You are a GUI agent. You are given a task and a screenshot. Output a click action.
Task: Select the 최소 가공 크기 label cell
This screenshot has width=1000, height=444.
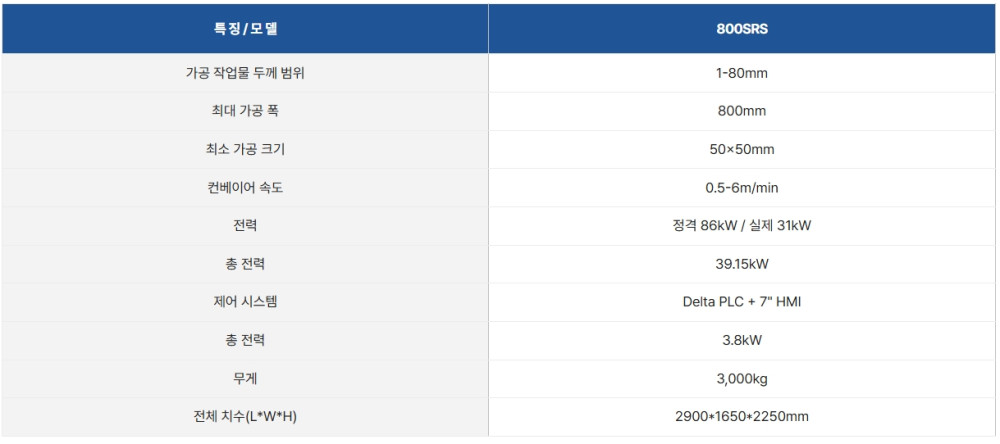(x=245, y=149)
